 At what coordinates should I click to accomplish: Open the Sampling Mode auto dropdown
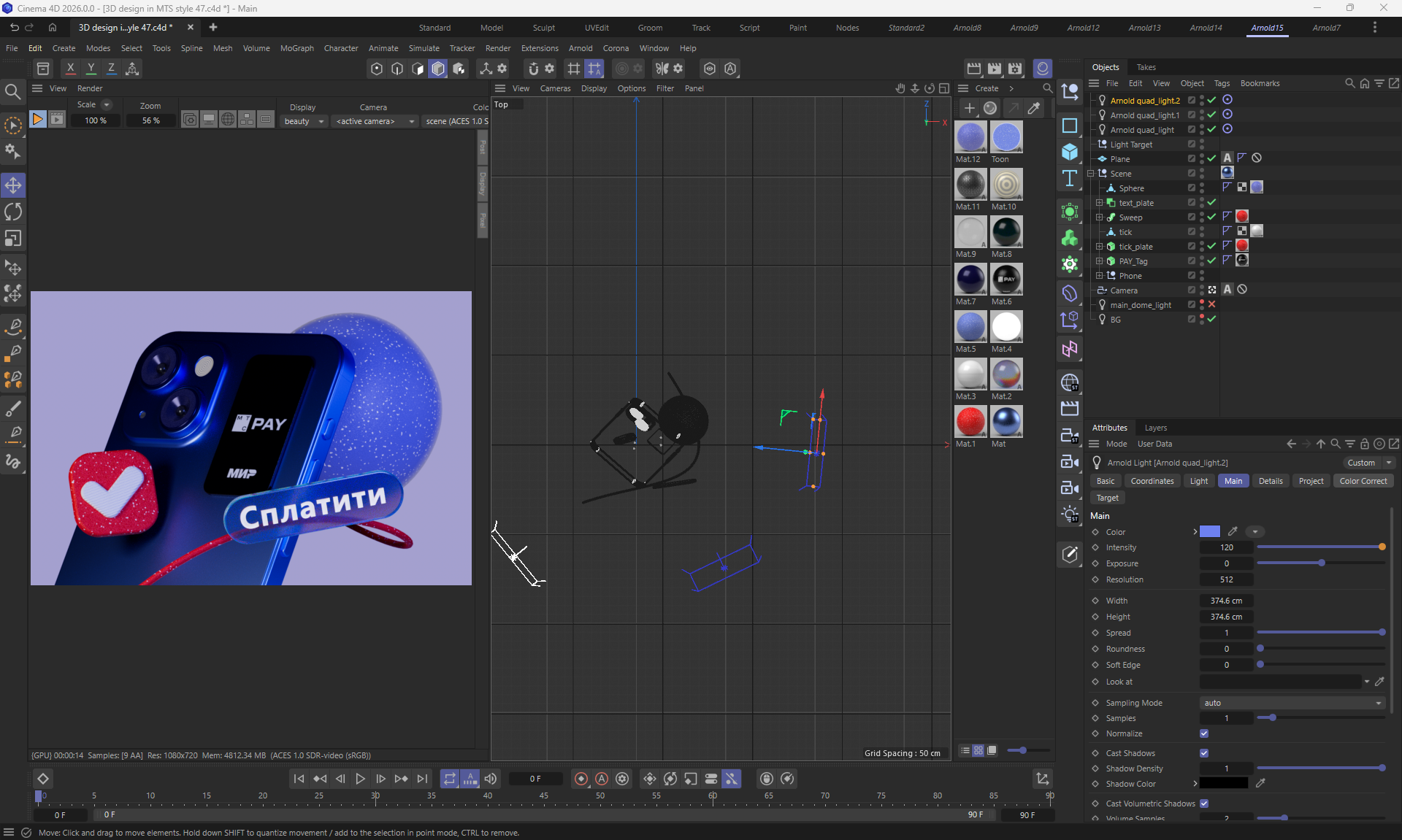point(1292,703)
